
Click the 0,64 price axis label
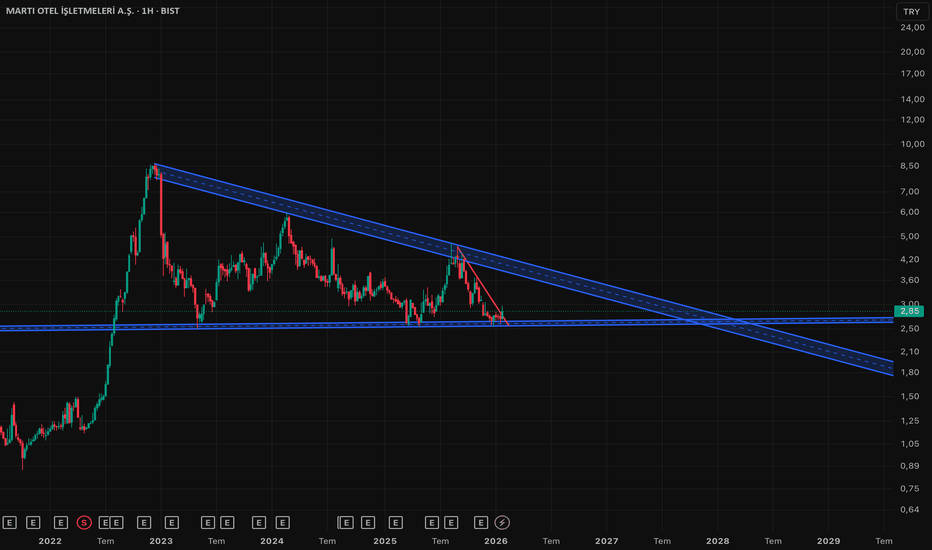[x=910, y=510]
